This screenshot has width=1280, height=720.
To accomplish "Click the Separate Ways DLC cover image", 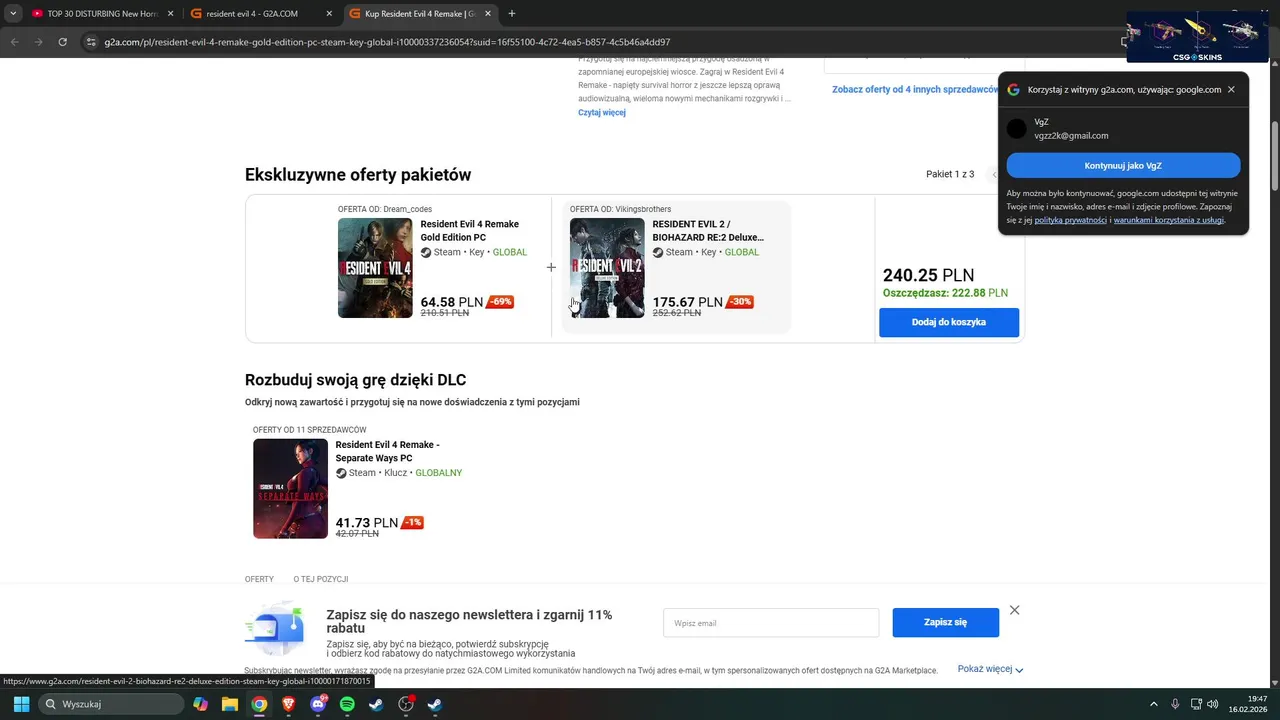I will click(290, 489).
